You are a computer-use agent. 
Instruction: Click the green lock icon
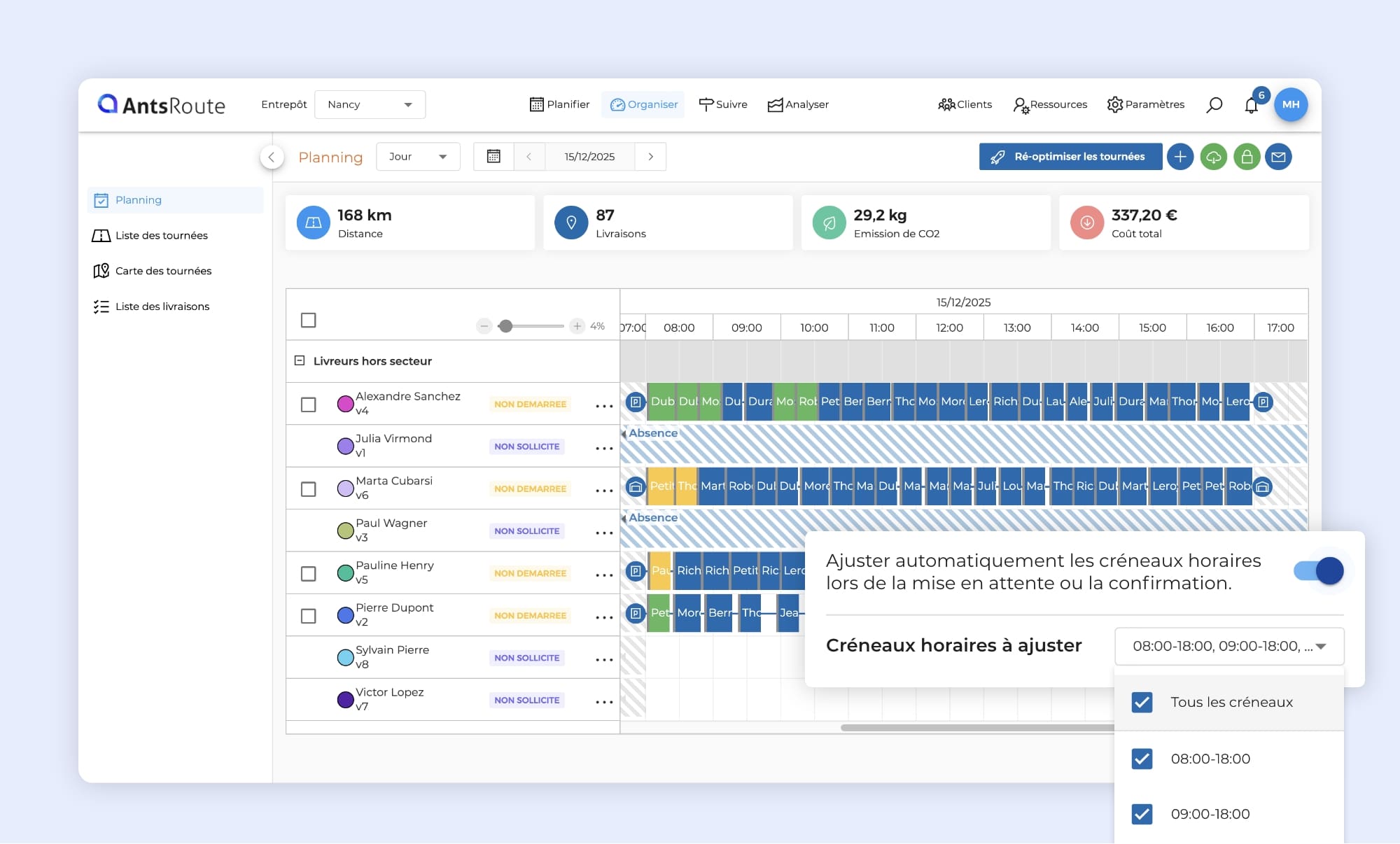coord(1247,157)
